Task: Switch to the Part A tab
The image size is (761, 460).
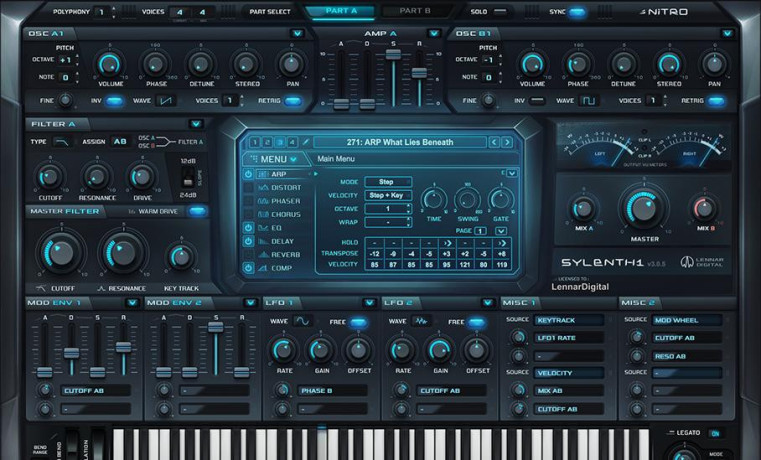Action: click(340, 11)
